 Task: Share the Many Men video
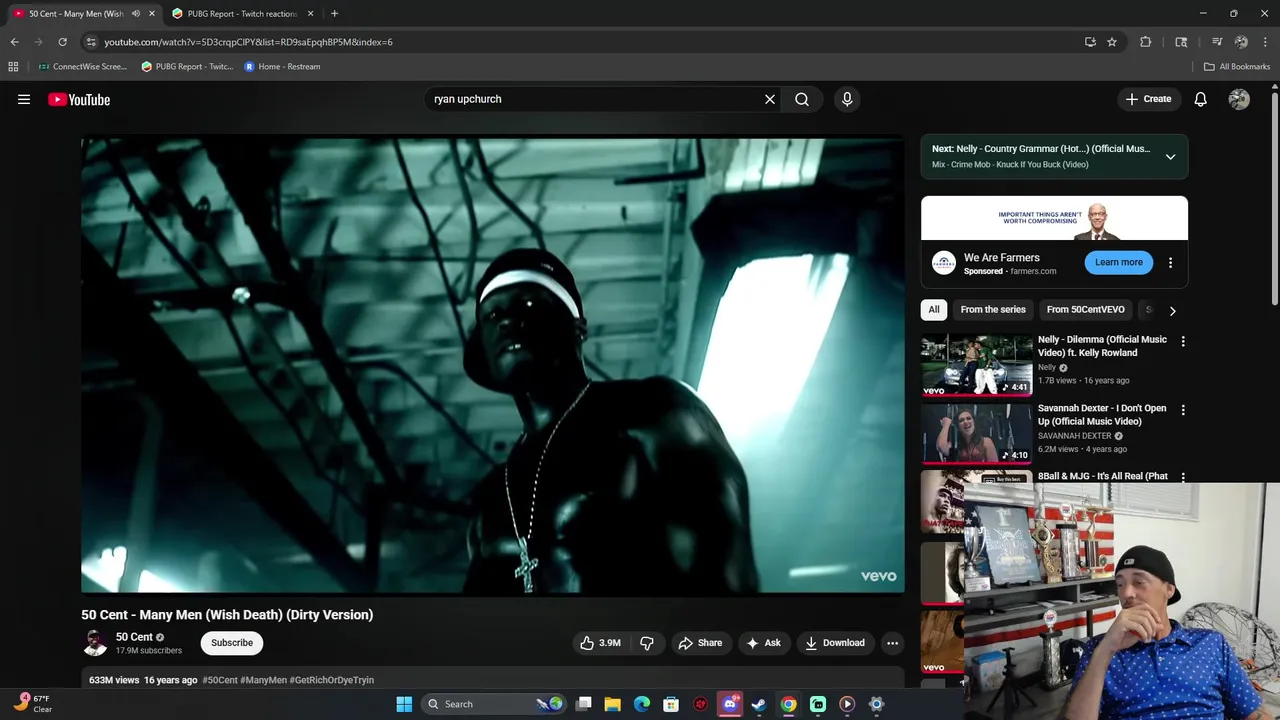(700, 643)
